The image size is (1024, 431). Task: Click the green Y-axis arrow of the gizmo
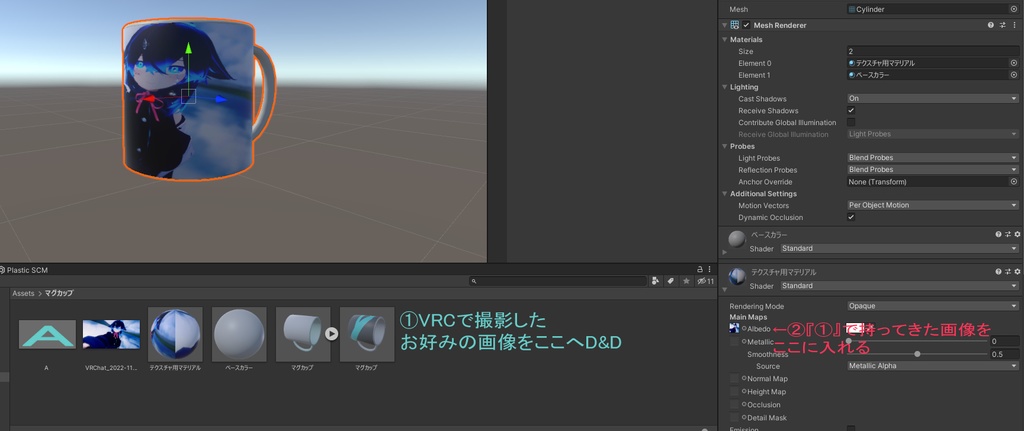click(x=188, y=49)
